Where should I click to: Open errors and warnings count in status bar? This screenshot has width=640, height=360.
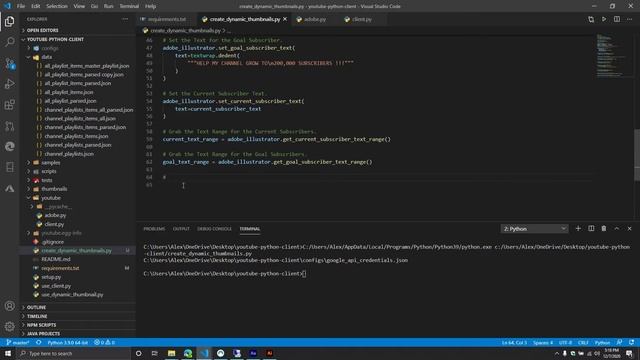click(x=104, y=342)
